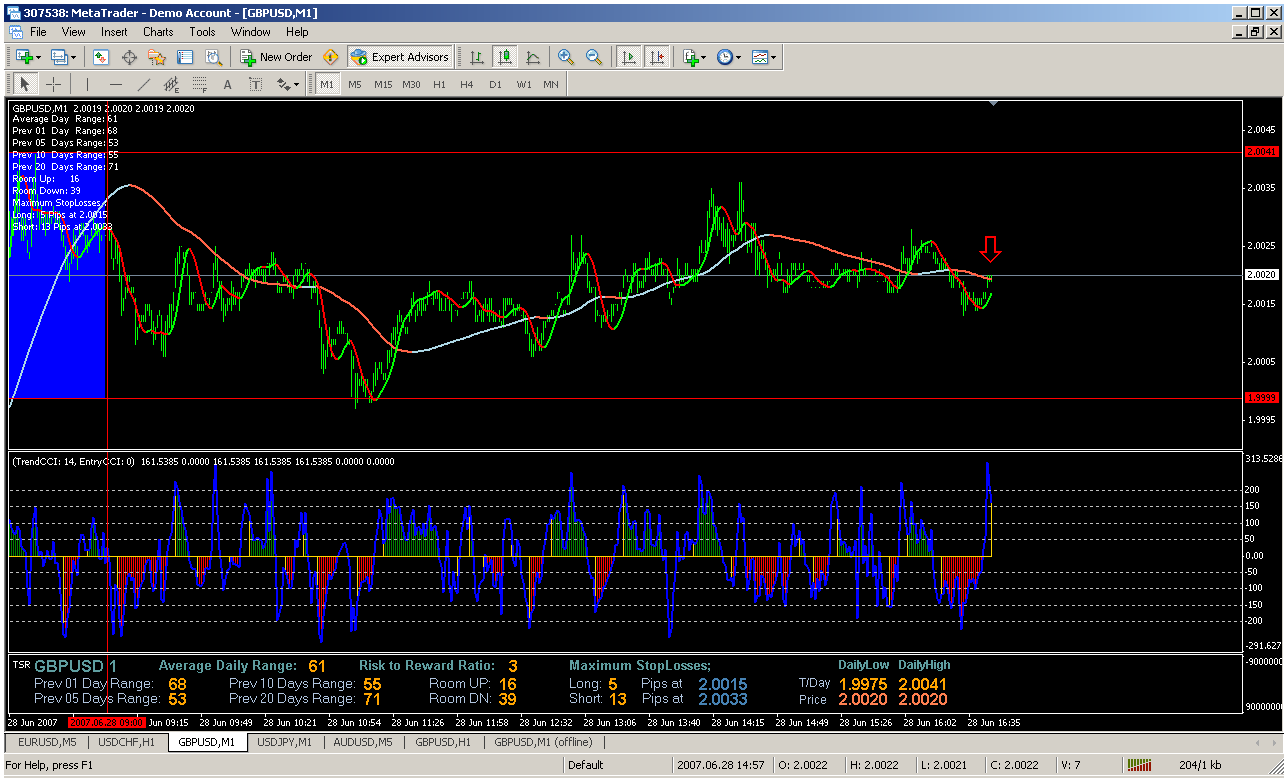Zoom in on the chart

566,57
